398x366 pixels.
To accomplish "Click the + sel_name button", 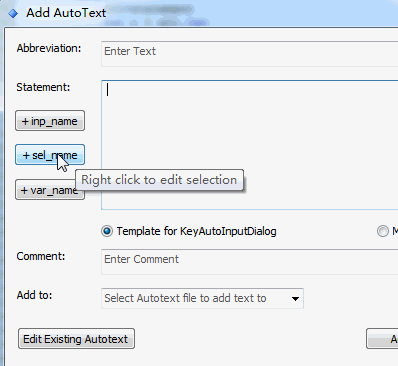I will pos(50,155).
